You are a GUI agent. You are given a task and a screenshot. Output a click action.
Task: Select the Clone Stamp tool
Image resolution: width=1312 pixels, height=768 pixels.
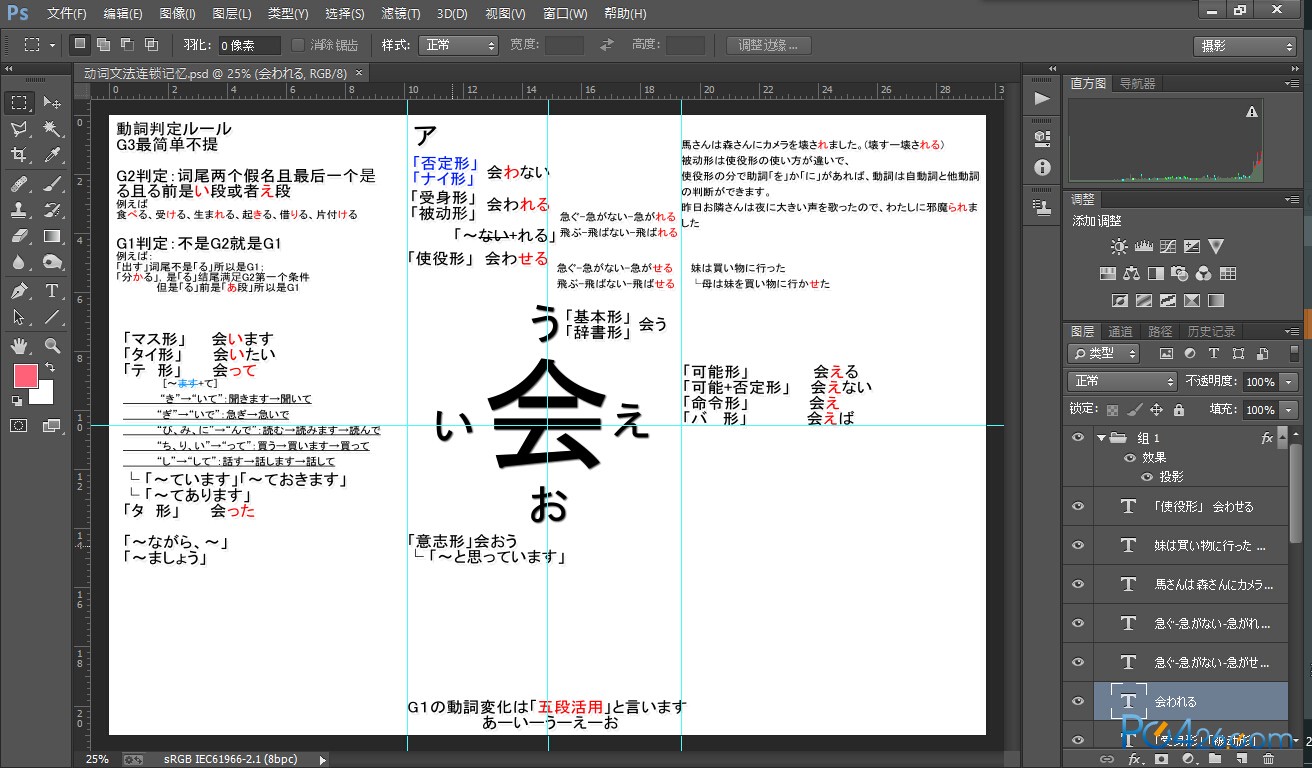19,210
